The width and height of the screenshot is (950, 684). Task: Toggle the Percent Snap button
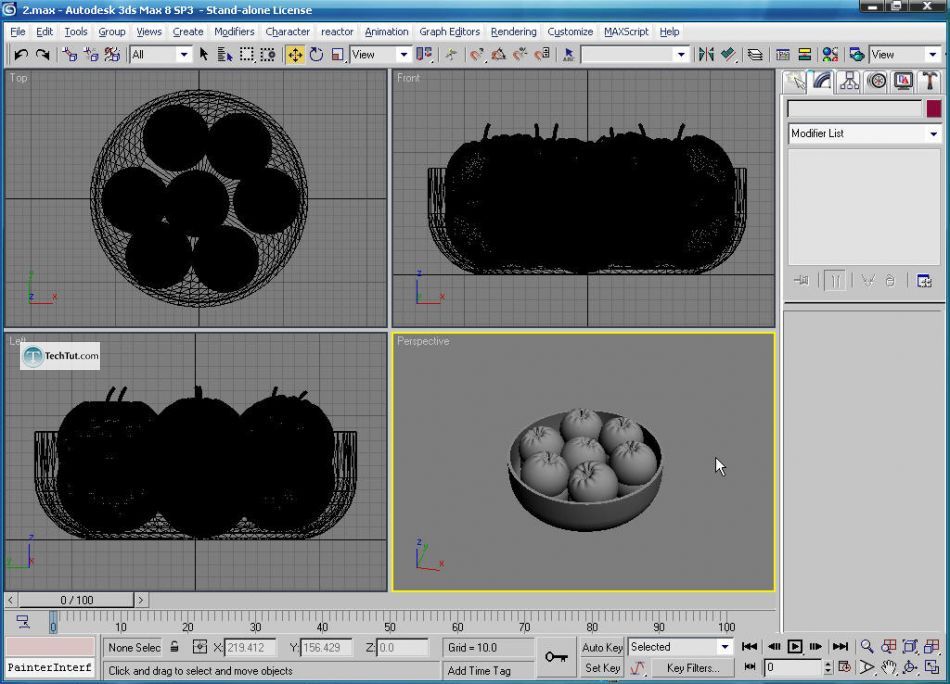pyautogui.click(x=520, y=55)
